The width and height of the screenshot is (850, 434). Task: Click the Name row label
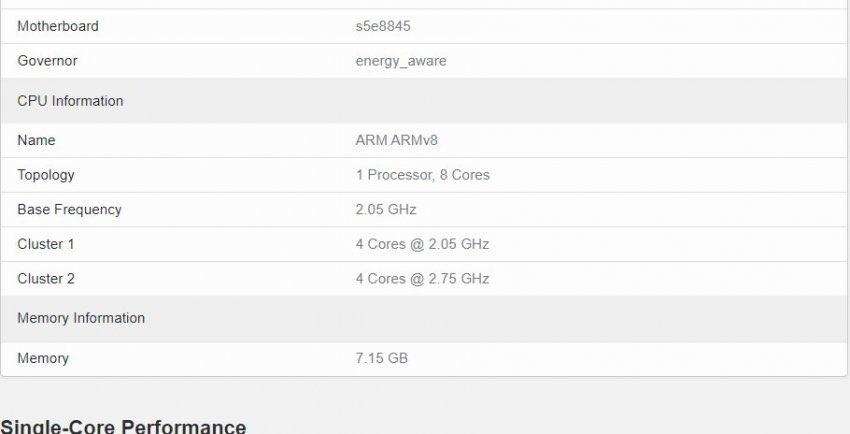click(x=36, y=140)
